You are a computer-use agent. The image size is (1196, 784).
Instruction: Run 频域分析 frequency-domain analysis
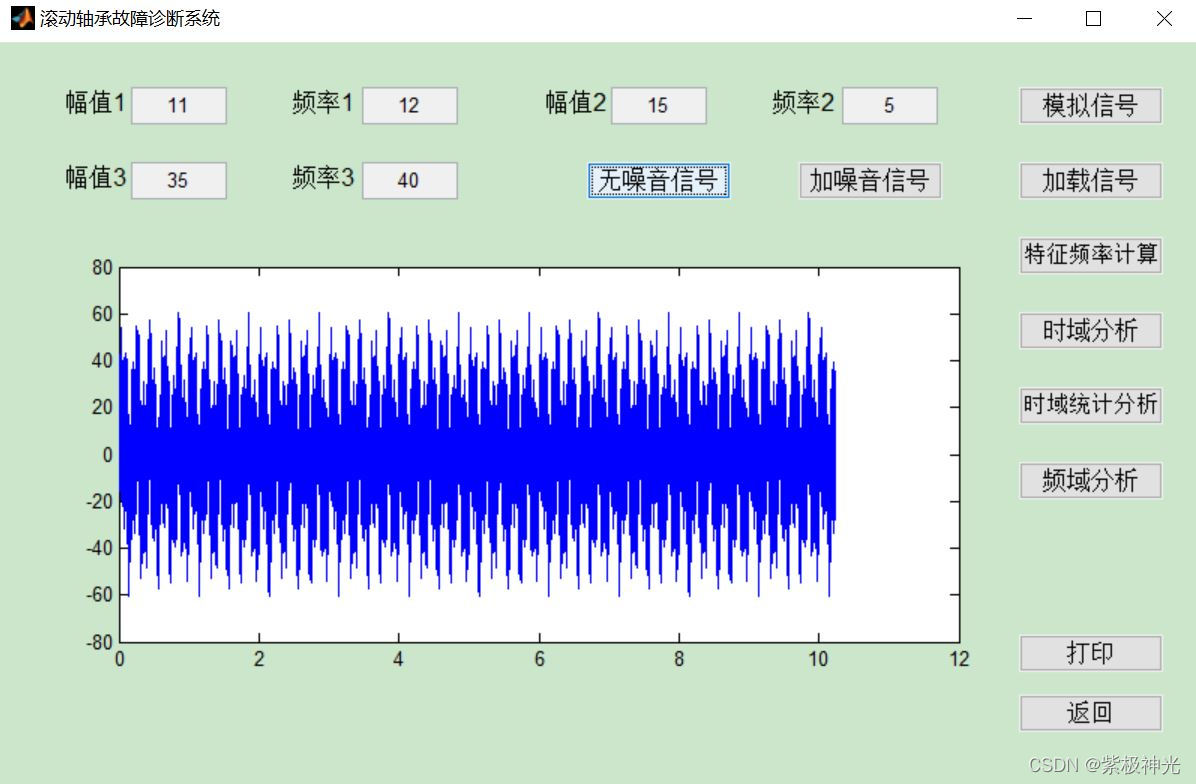point(1091,480)
